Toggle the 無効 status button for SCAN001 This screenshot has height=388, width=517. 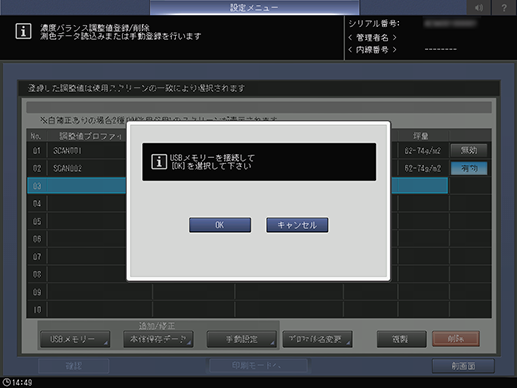tap(469, 151)
